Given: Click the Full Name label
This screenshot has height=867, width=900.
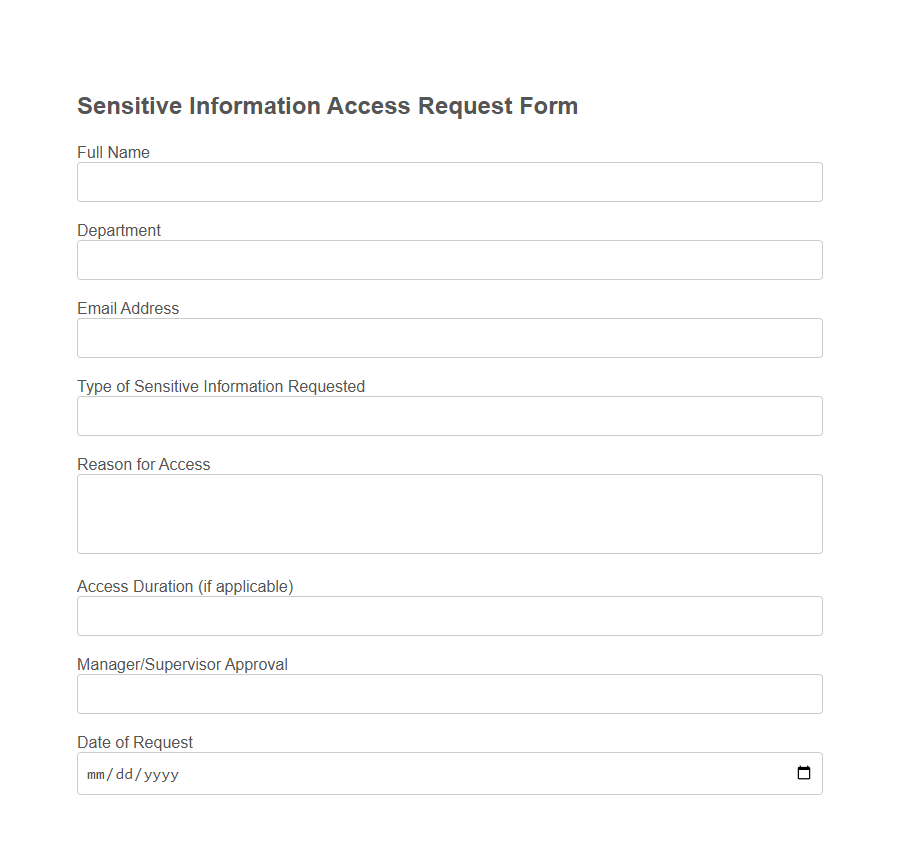Looking at the screenshot, I should (x=113, y=152).
